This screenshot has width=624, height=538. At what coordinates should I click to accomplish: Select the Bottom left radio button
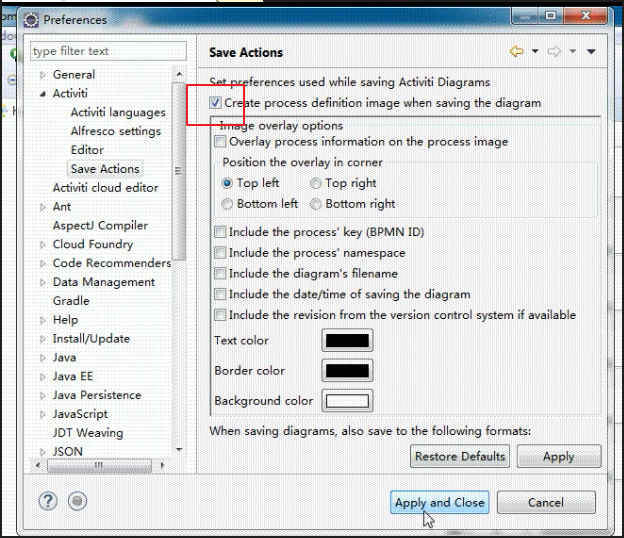pos(227,204)
